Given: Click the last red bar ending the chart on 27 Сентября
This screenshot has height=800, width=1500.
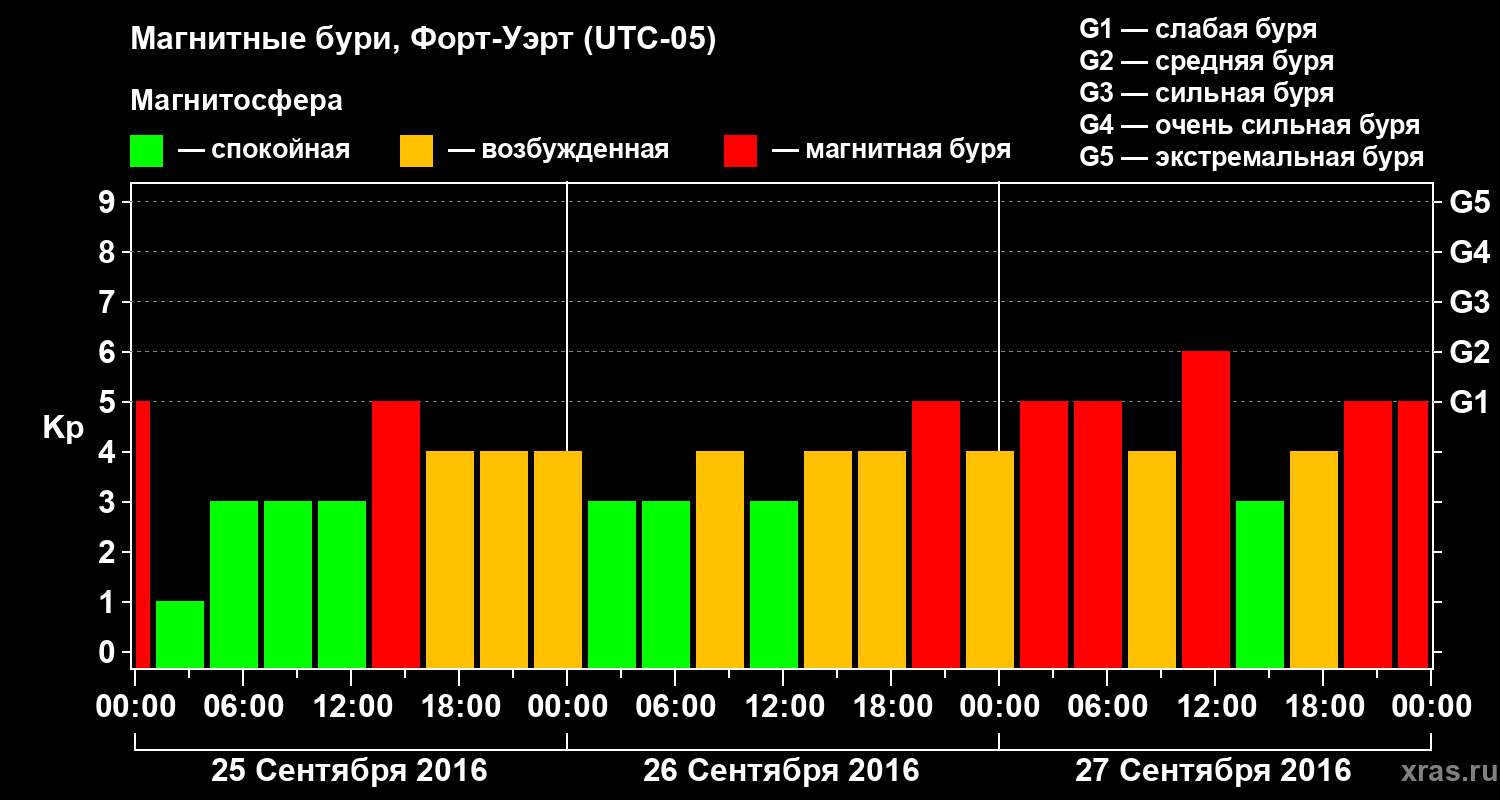Looking at the screenshot, I should [1414, 534].
